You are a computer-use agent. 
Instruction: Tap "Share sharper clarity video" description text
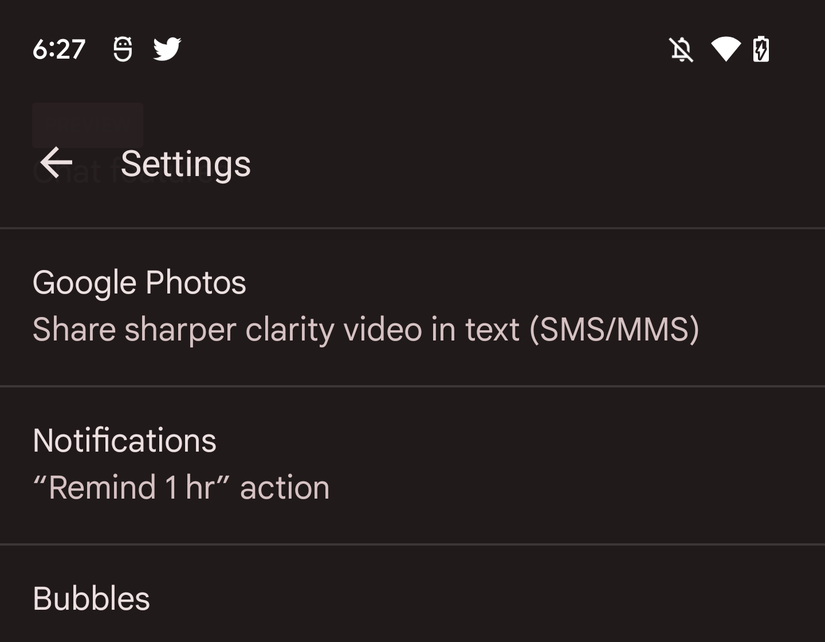click(x=270, y=330)
